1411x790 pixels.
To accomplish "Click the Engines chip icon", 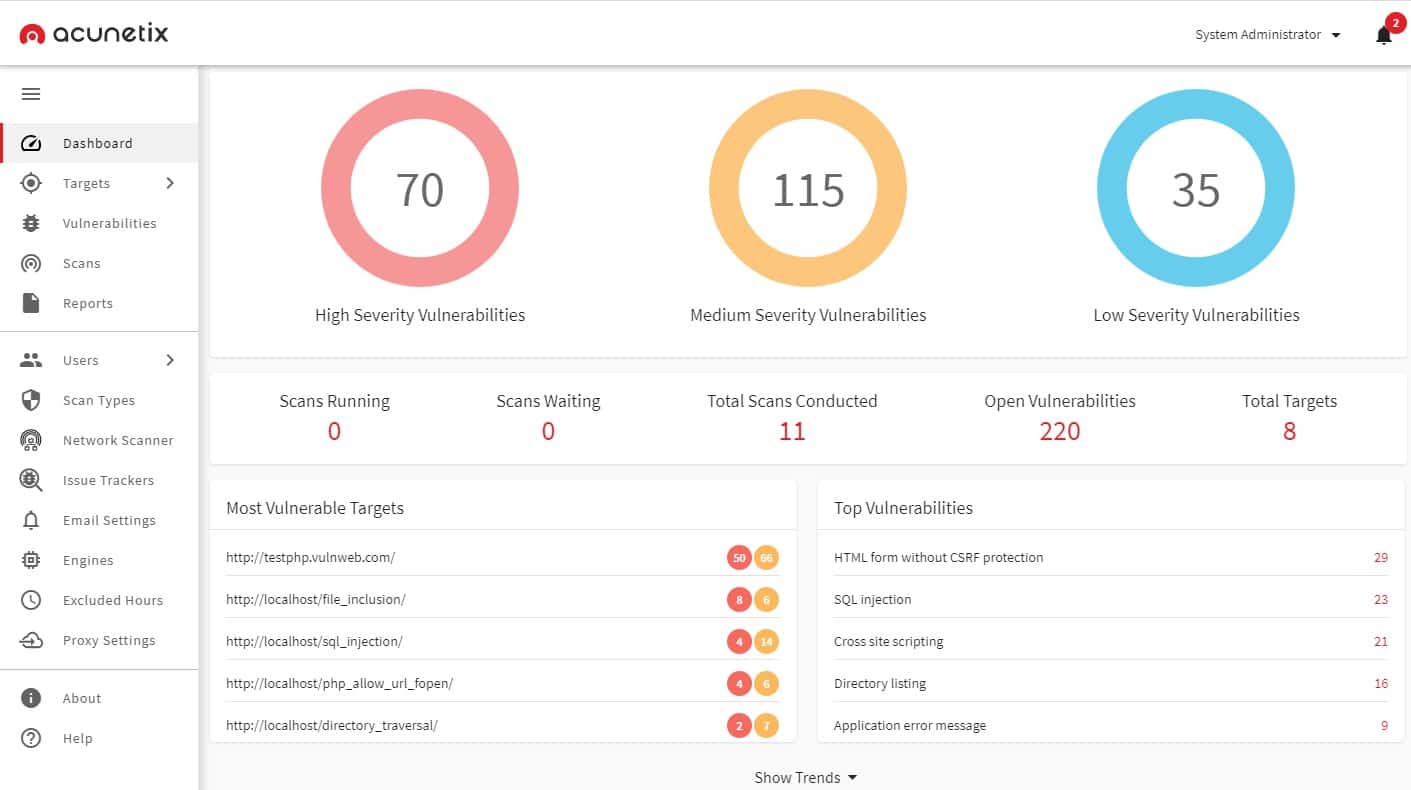I will click(31, 560).
